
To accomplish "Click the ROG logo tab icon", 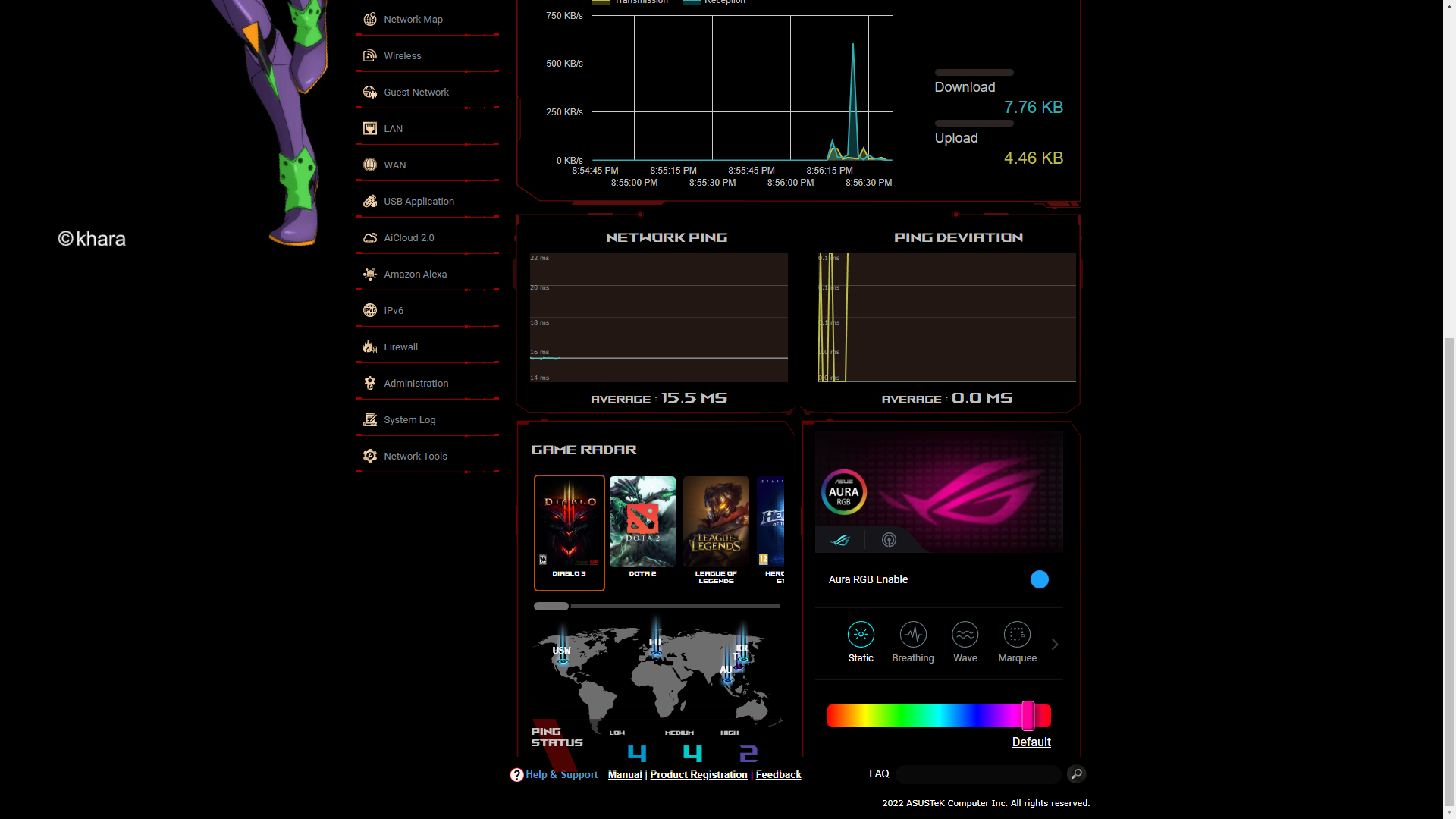I will click(x=840, y=540).
